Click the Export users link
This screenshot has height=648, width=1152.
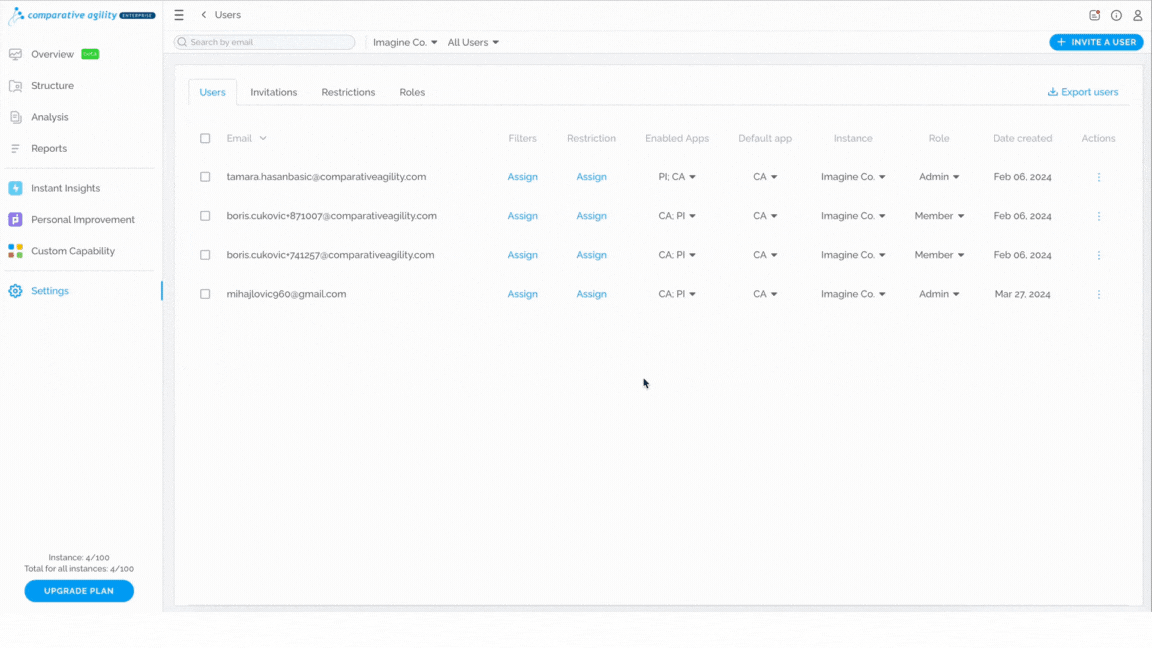tap(1083, 93)
